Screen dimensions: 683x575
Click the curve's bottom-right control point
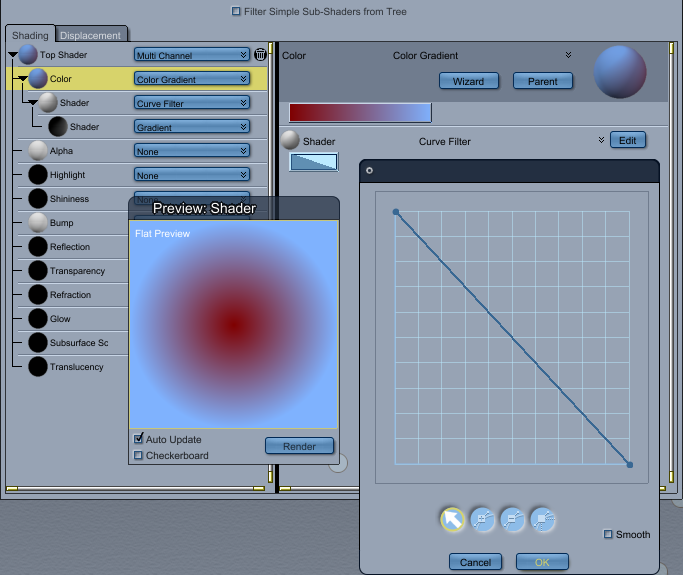pyautogui.click(x=629, y=465)
